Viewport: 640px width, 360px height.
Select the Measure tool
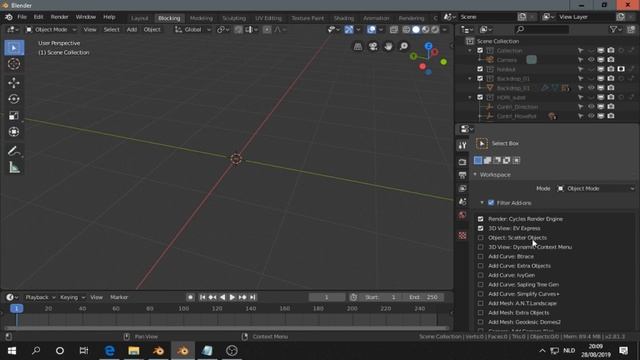point(14,167)
